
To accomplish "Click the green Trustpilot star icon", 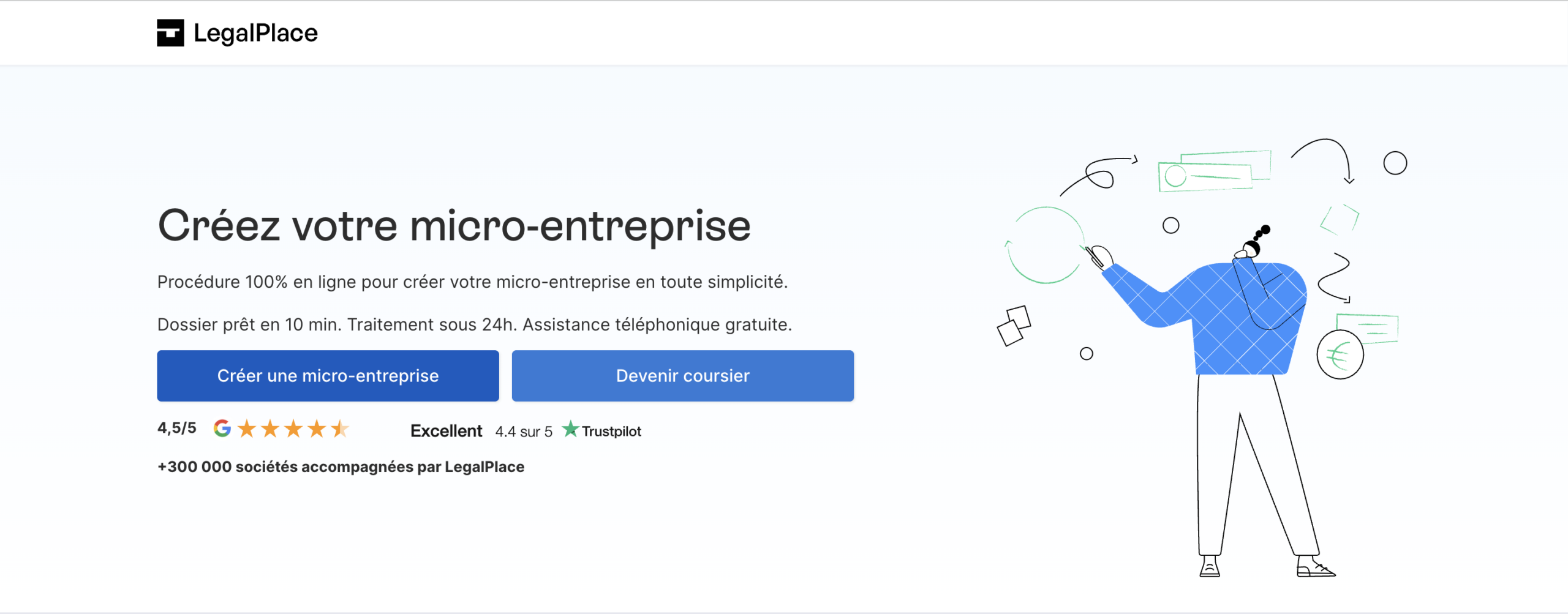I will pos(570,429).
